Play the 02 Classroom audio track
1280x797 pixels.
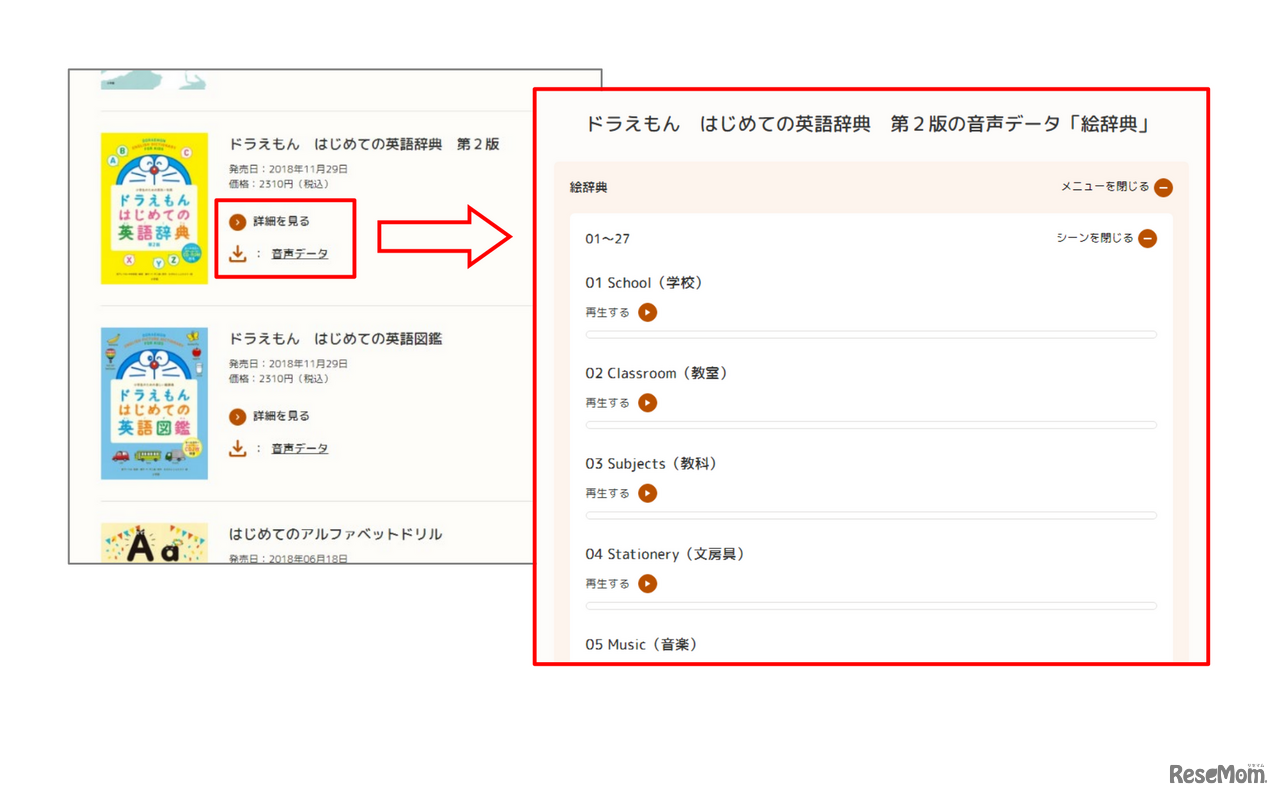pos(648,403)
